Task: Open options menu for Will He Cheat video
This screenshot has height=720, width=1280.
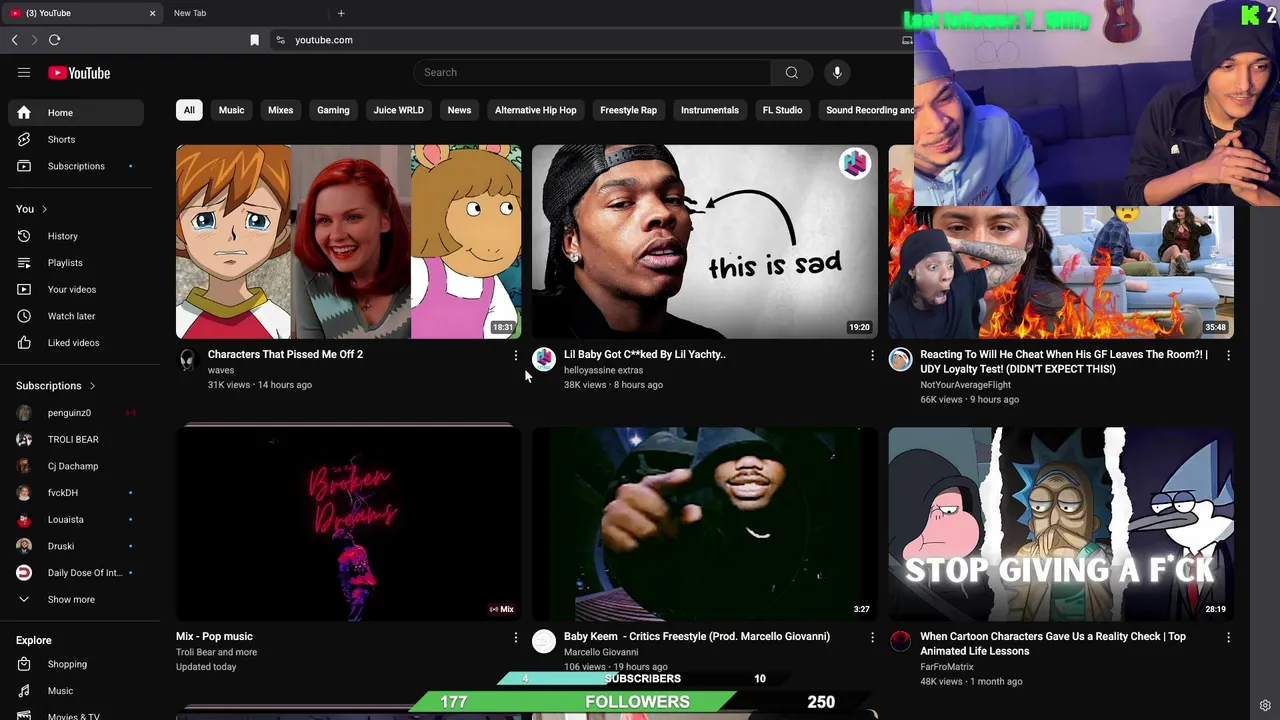Action: pyautogui.click(x=1228, y=355)
